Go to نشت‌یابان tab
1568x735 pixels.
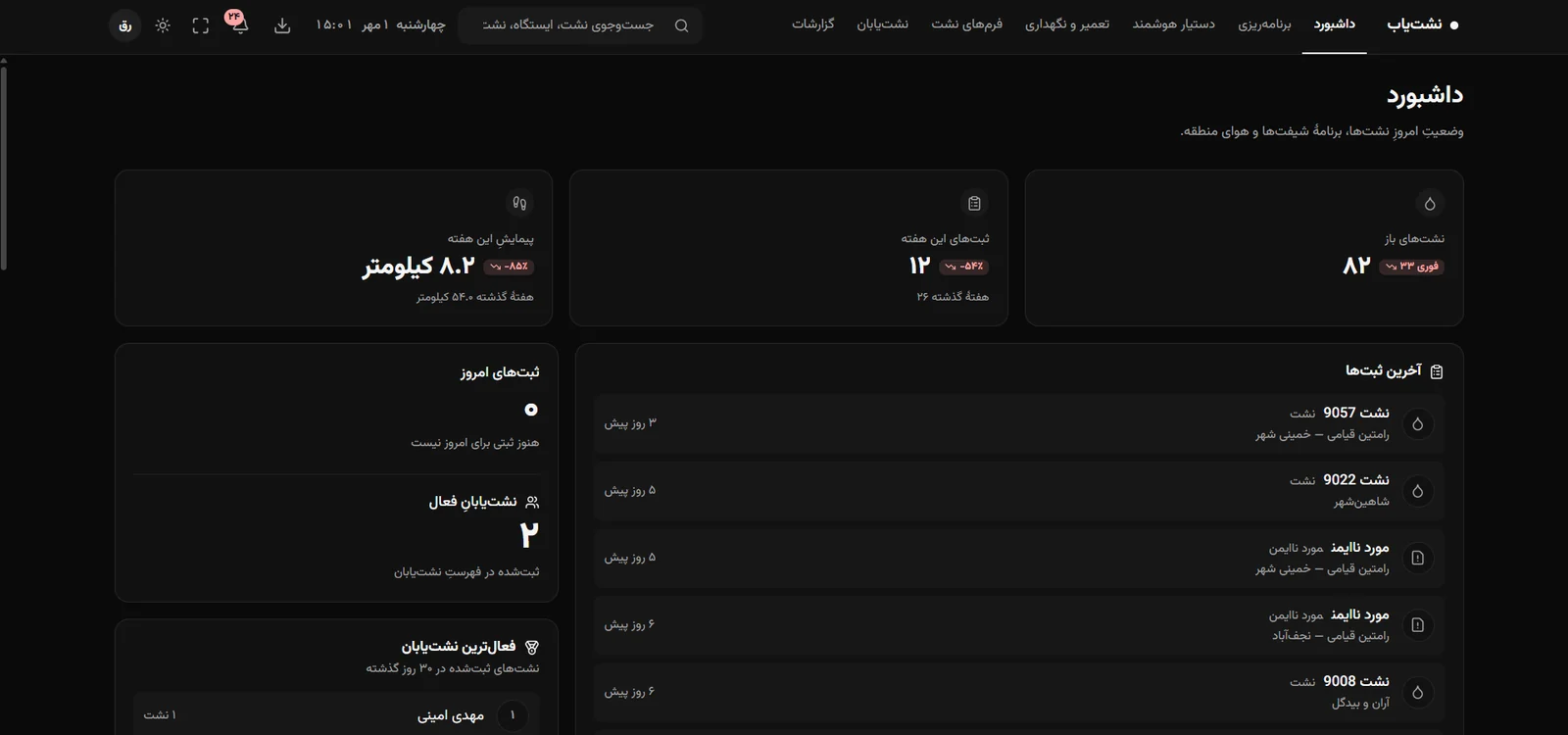point(883,24)
